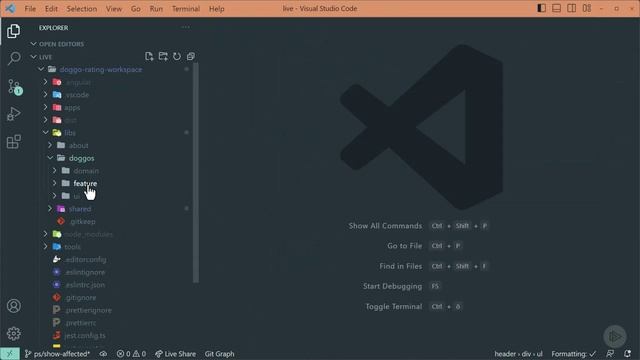Click the remote window indicator in status bar
Screen dimensions: 640x360
tap(9, 354)
